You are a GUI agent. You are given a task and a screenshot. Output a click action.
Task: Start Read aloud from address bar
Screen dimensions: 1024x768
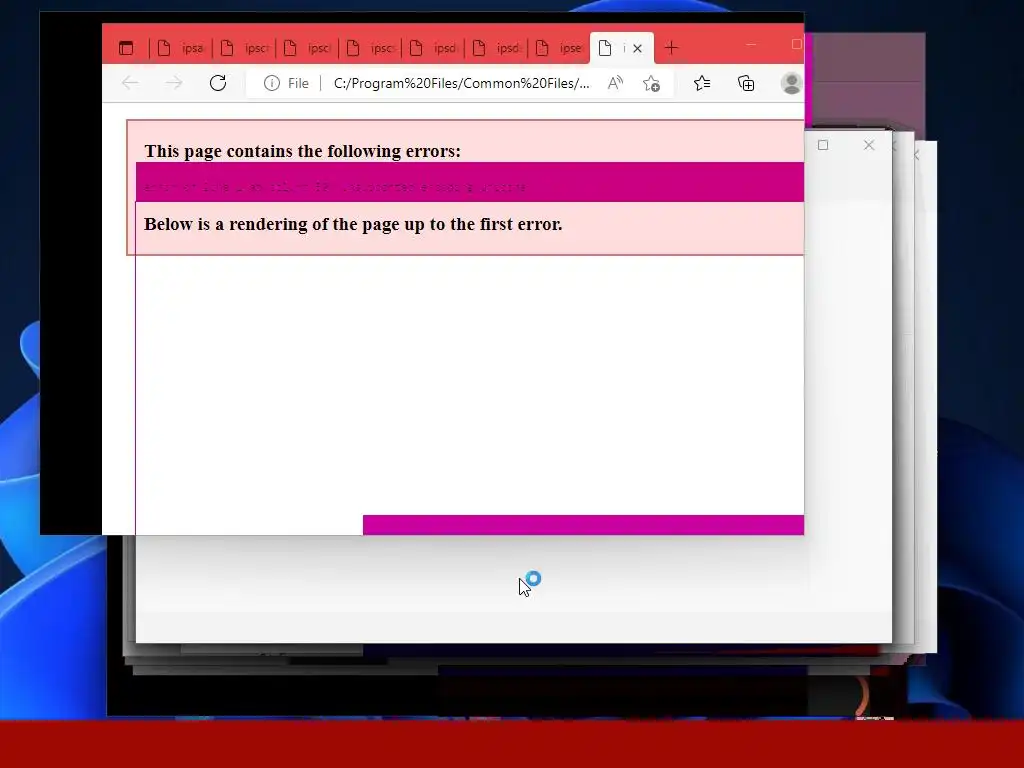tap(615, 83)
